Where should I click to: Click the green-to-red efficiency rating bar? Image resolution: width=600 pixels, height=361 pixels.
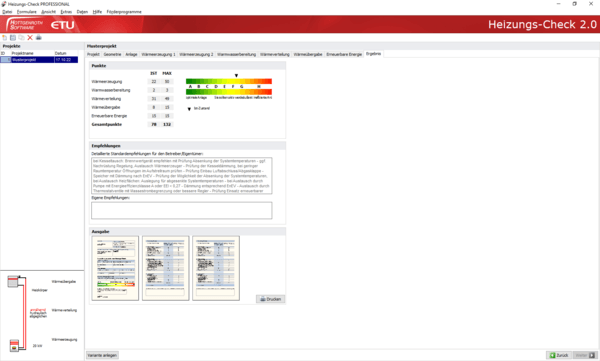tap(229, 81)
